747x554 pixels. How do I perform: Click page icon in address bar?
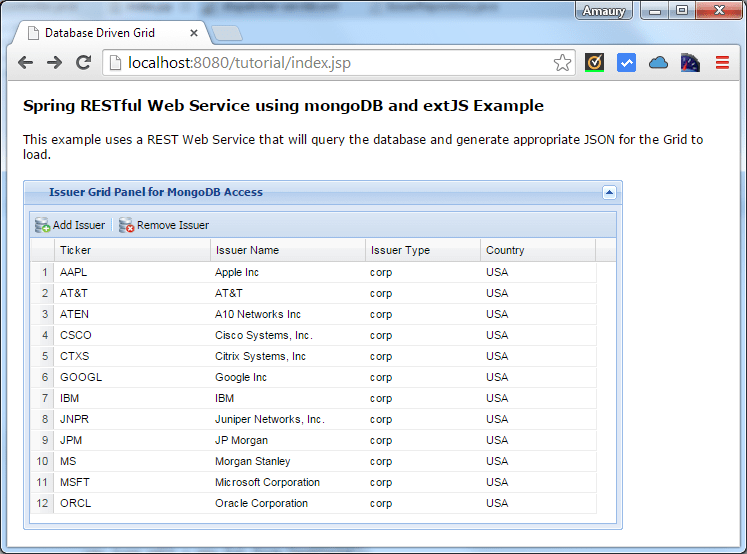(115, 62)
